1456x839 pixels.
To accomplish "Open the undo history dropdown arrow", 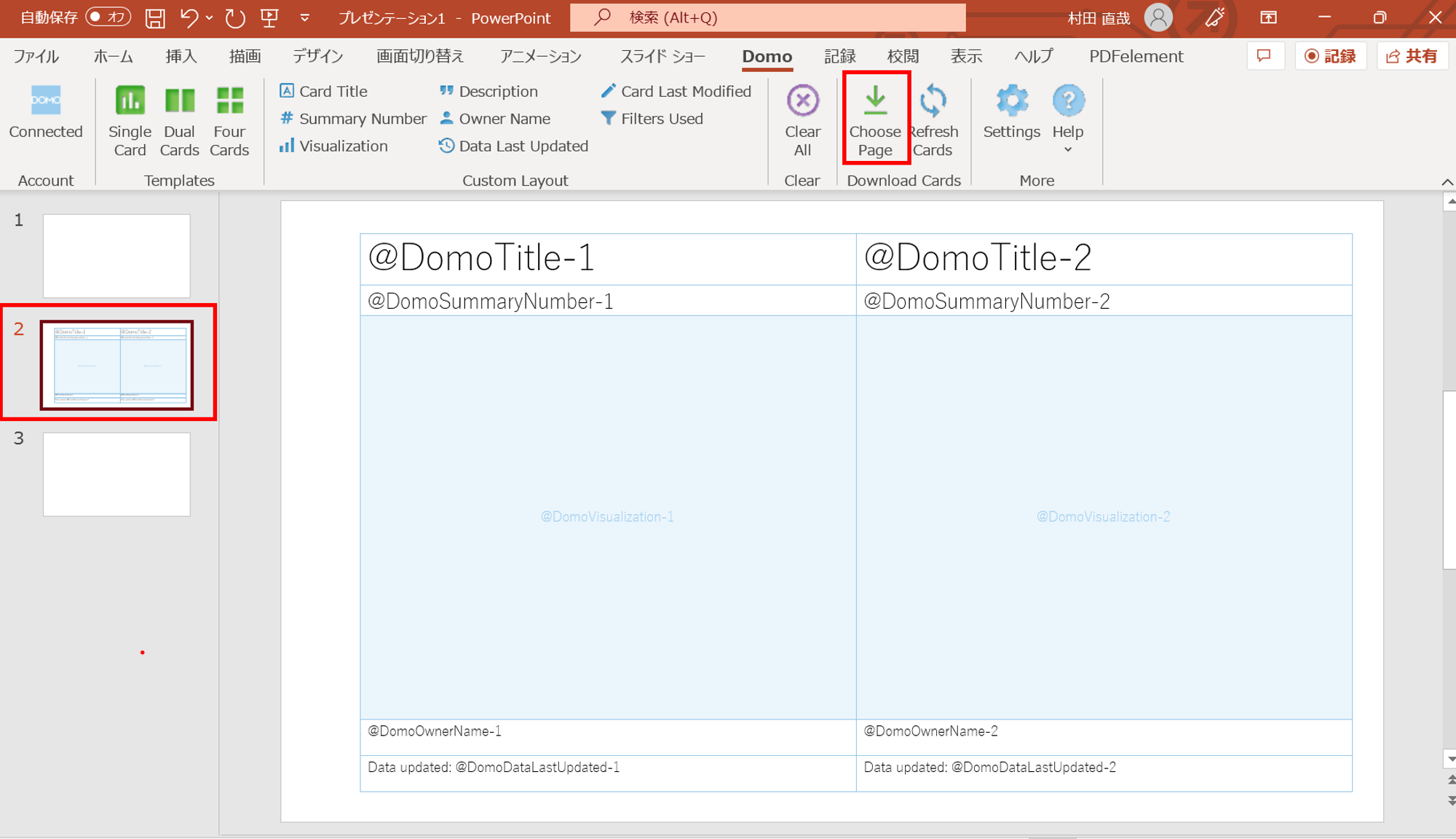I will point(209,17).
